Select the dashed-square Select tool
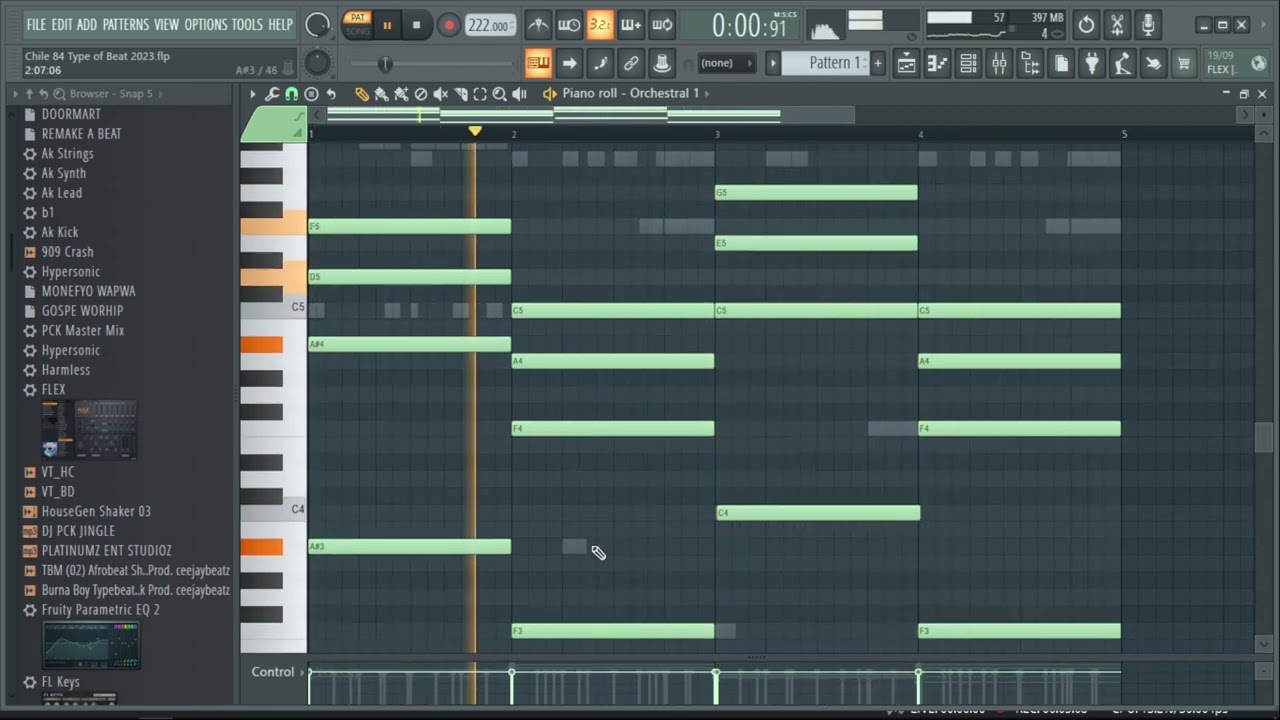The width and height of the screenshot is (1280, 720). pyautogui.click(x=480, y=94)
